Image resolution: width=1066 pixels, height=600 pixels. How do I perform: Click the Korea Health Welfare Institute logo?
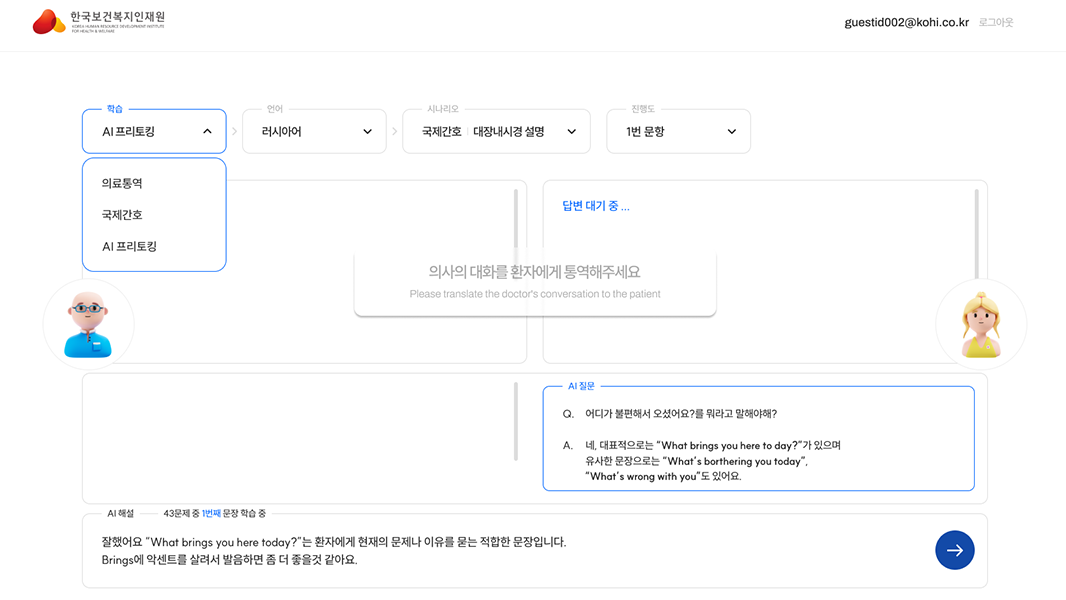98,22
